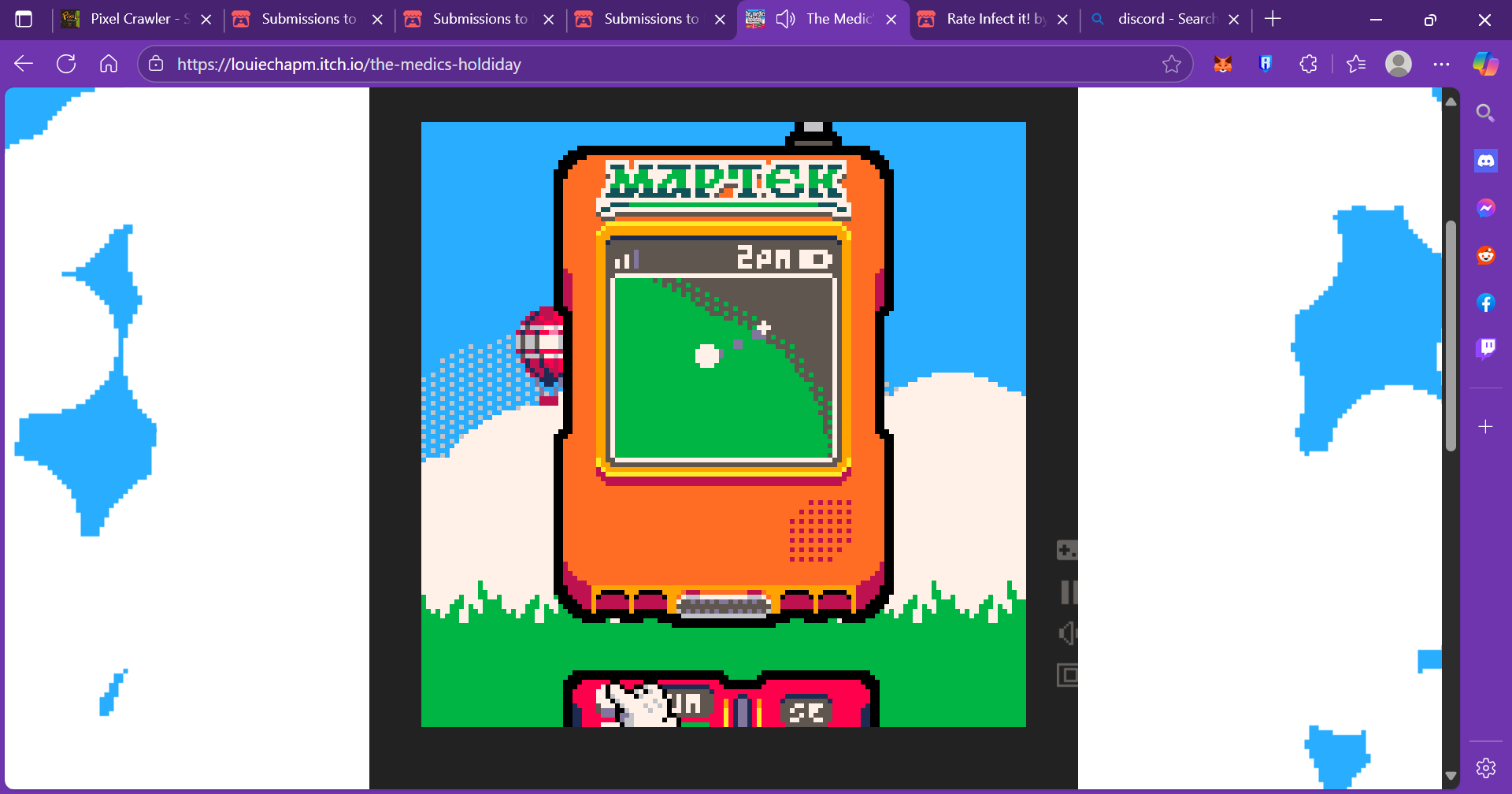
Task: Add a new app to the sidebar
Action: (1485, 427)
